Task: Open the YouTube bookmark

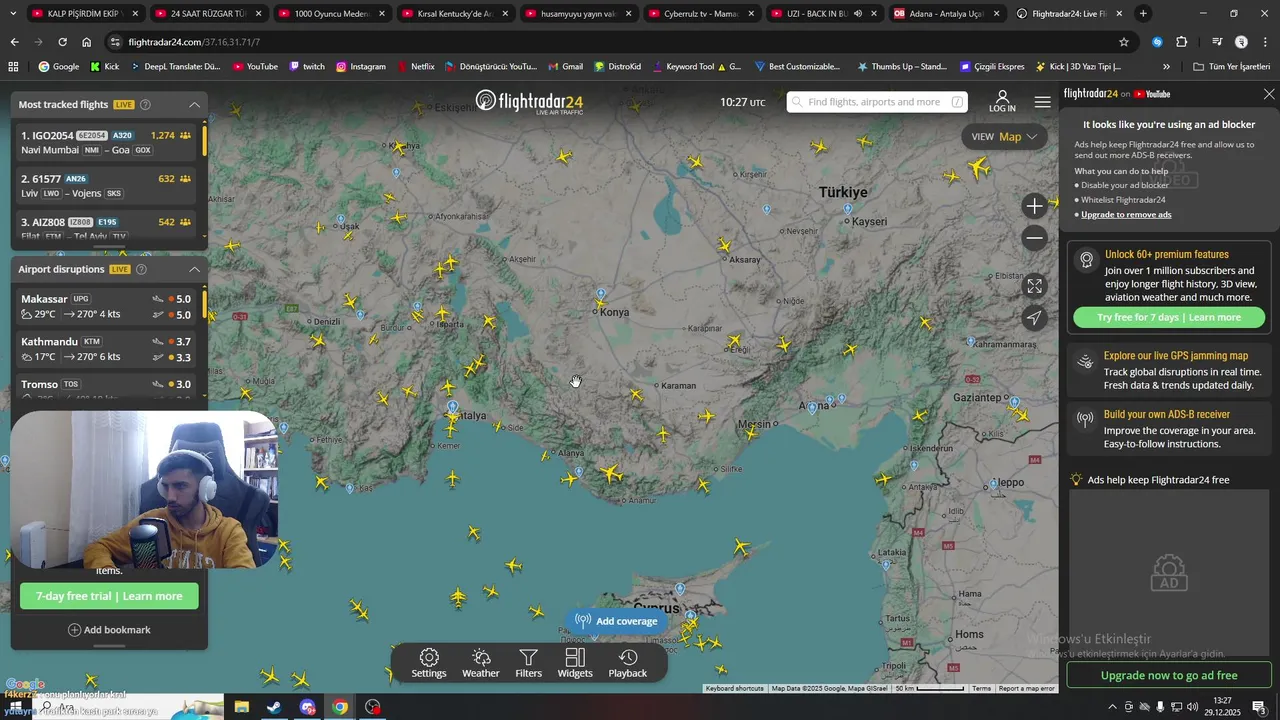Action: (255, 67)
